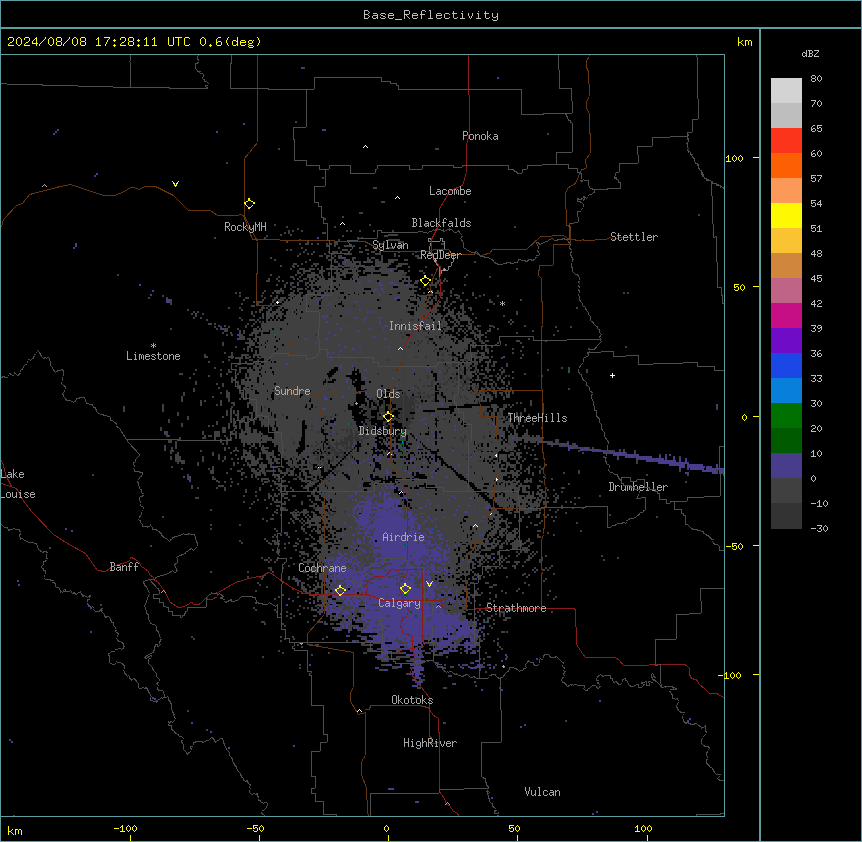Select the 54 dBZ yellow color swatch
This screenshot has height=842, width=862.
pos(786,215)
